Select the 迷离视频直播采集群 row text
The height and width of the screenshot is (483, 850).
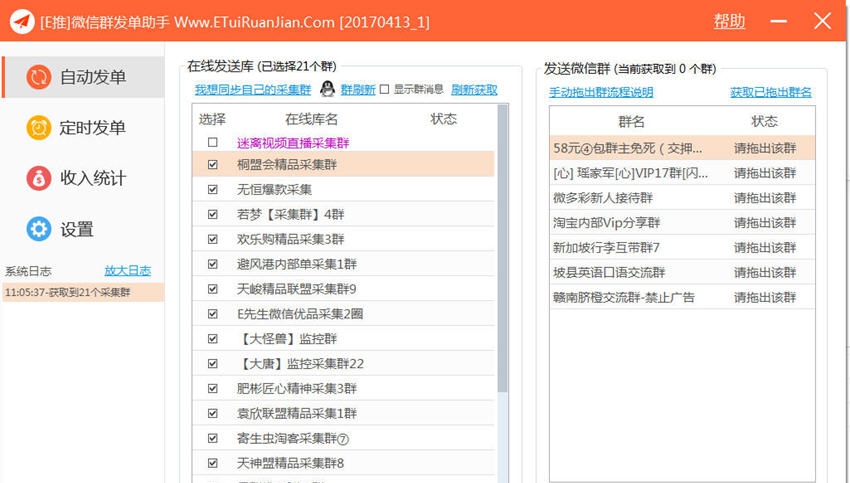click(293, 143)
